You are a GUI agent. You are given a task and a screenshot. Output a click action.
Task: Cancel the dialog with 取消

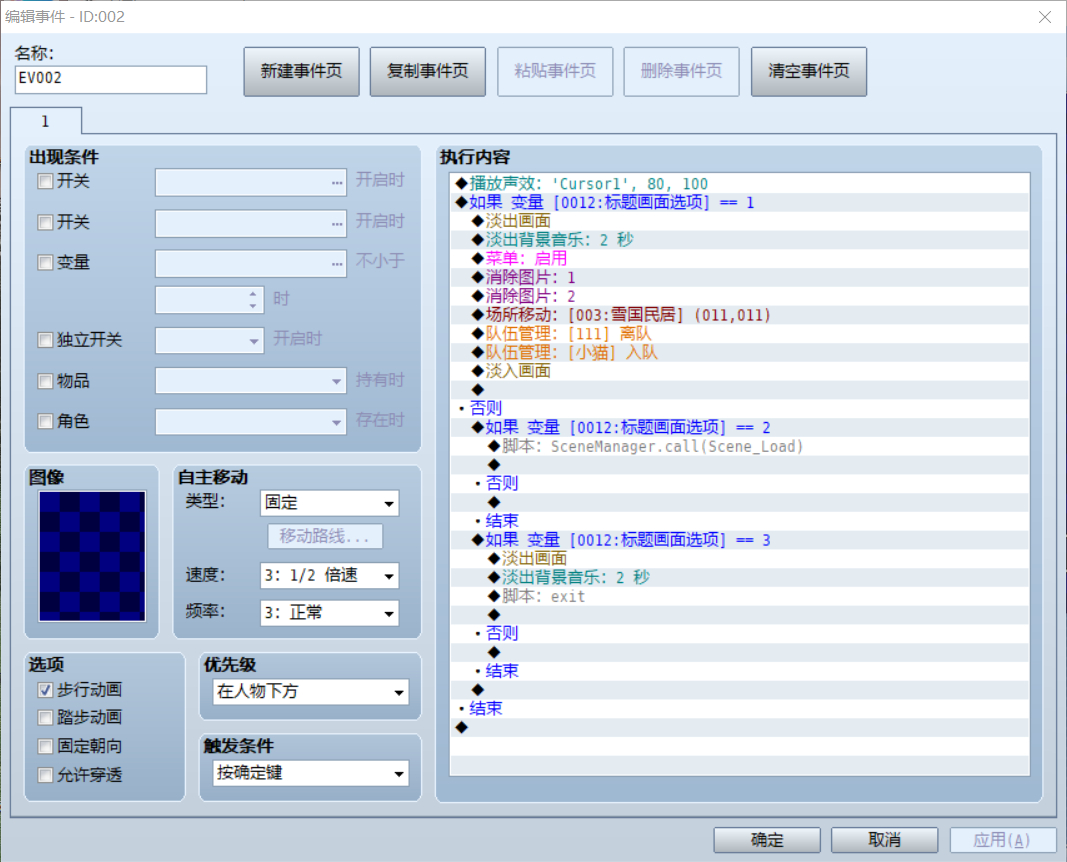pyautogui.click(x=885, y=840)
